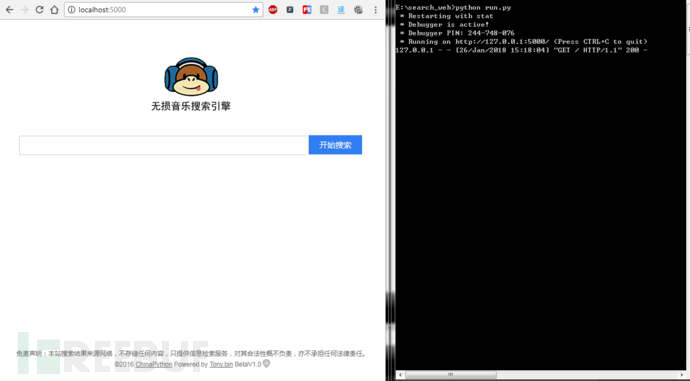Click the location pin icon after BetaV1.0
The height and width of the screenshot is (381, 690).
click(266, 364)
